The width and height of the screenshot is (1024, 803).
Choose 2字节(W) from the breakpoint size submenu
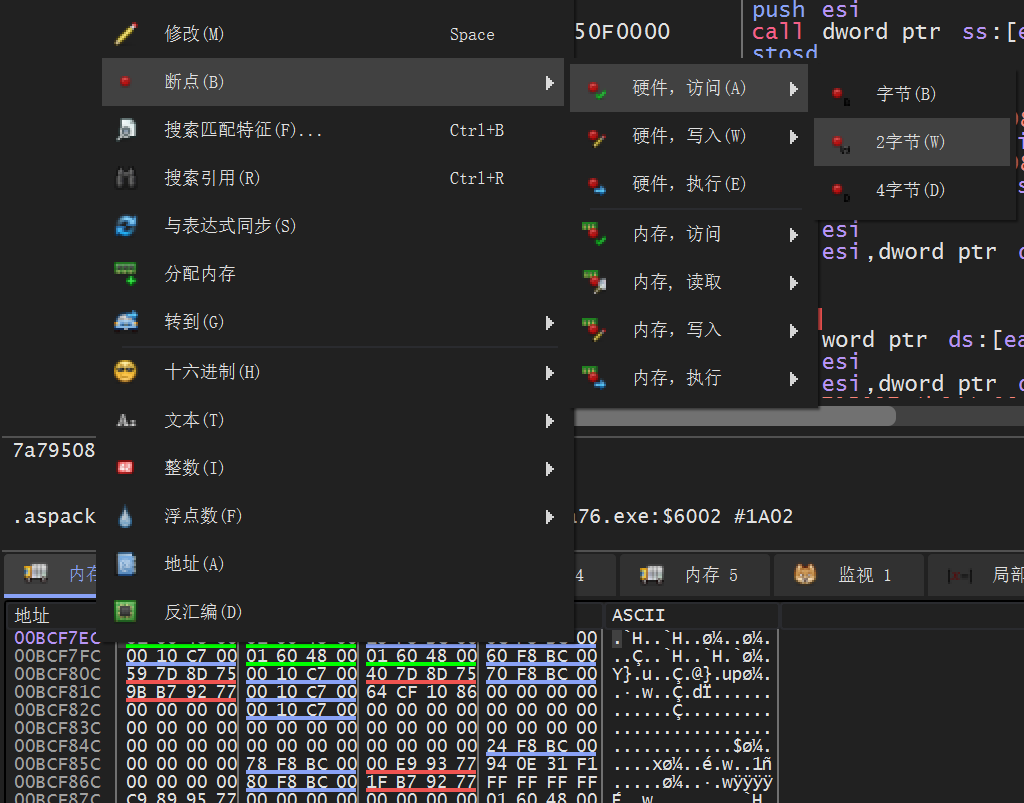[x=910, y=142]
